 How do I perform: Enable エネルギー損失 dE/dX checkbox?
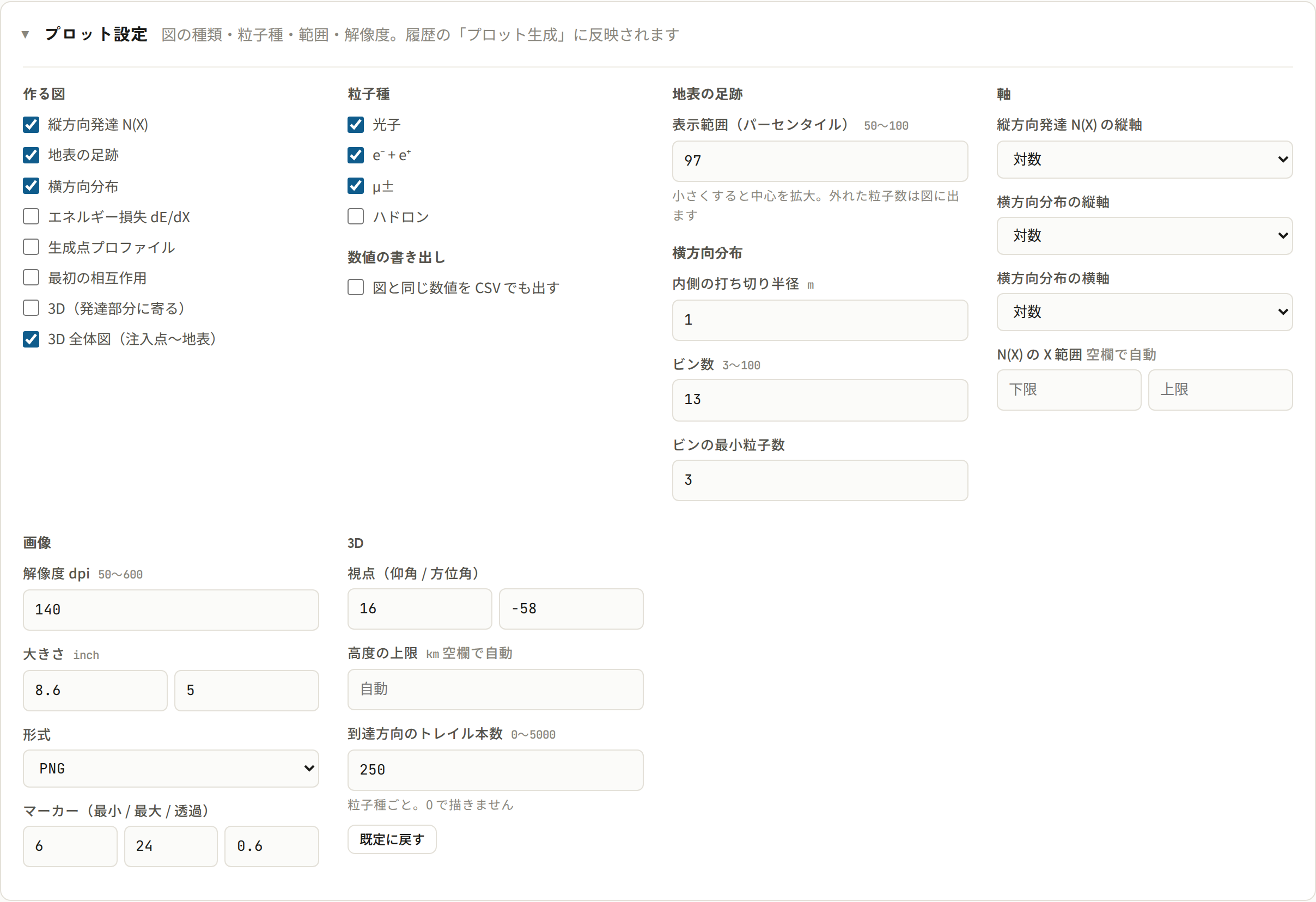click(x=31, y=216)
